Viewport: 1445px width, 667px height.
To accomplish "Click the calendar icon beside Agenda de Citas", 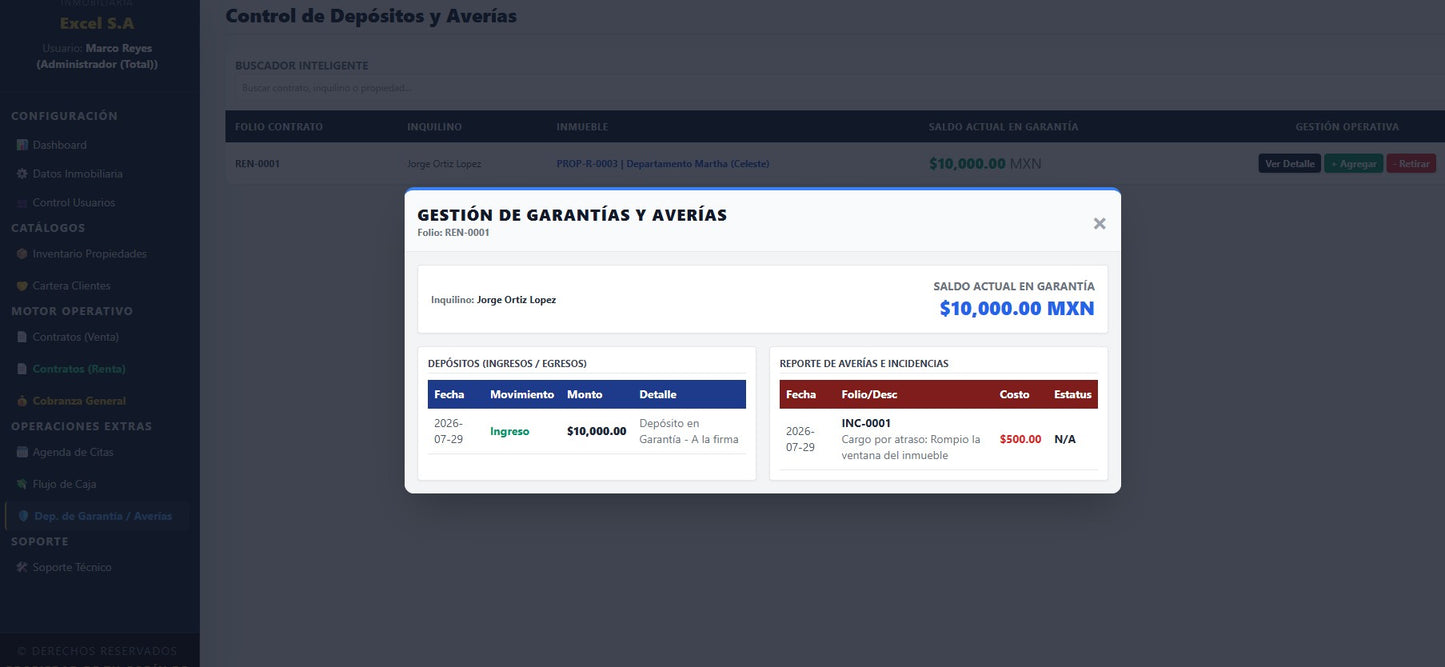I will [23, 452].
